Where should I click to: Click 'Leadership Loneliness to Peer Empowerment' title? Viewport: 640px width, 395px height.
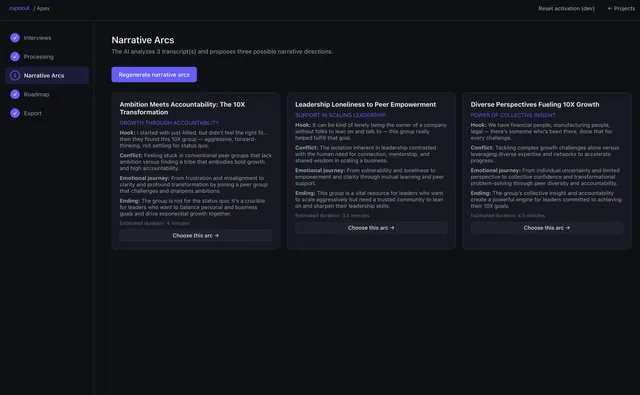[365, 104]
